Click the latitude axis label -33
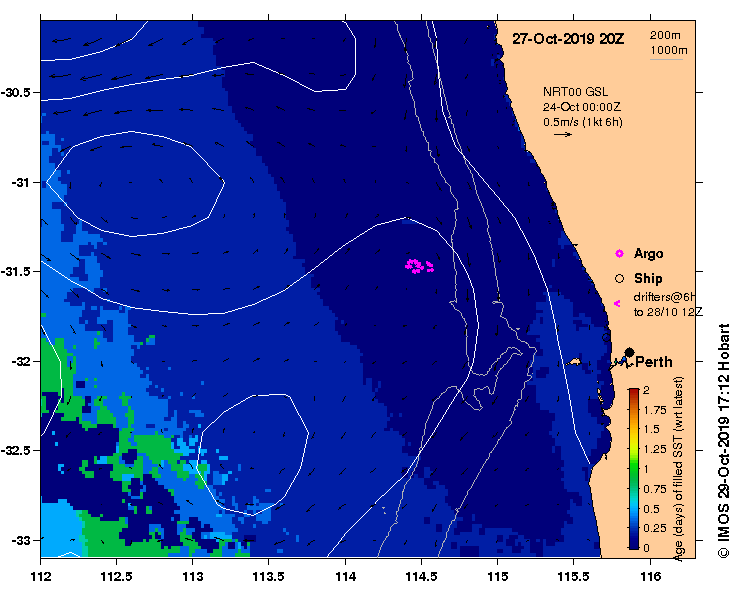 point(20,541)
